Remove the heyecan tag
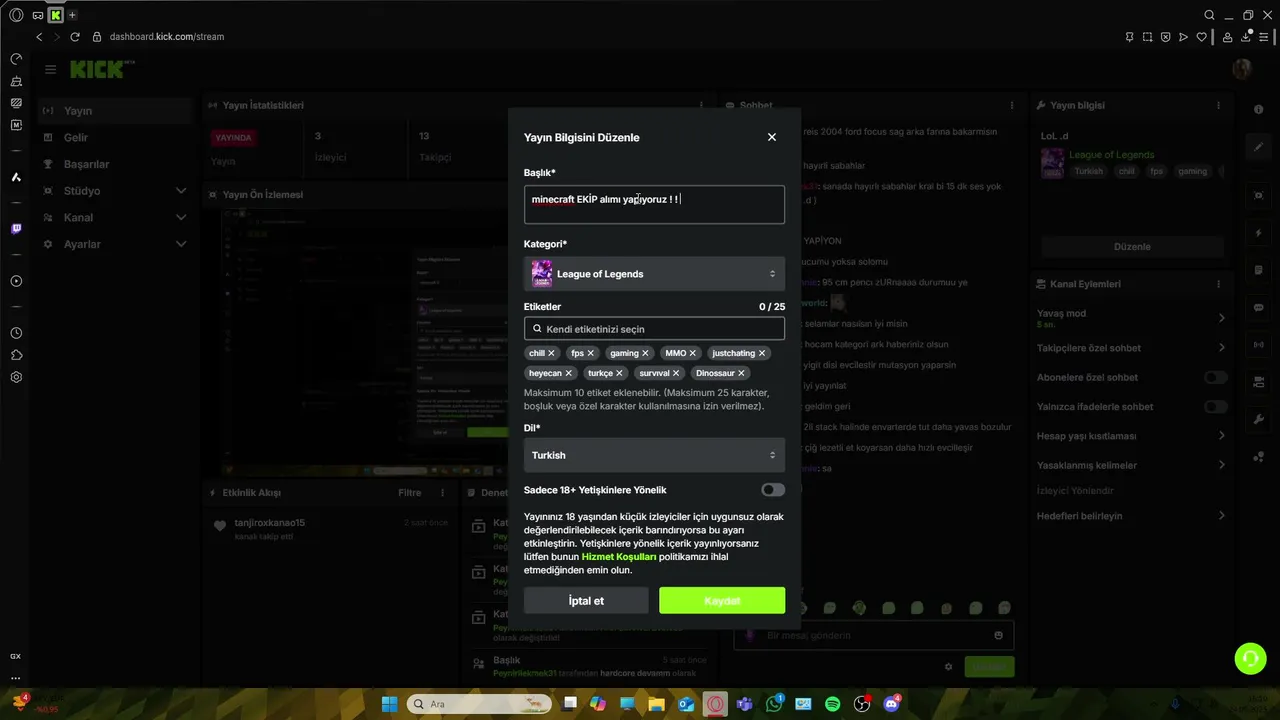 point(568,373)
